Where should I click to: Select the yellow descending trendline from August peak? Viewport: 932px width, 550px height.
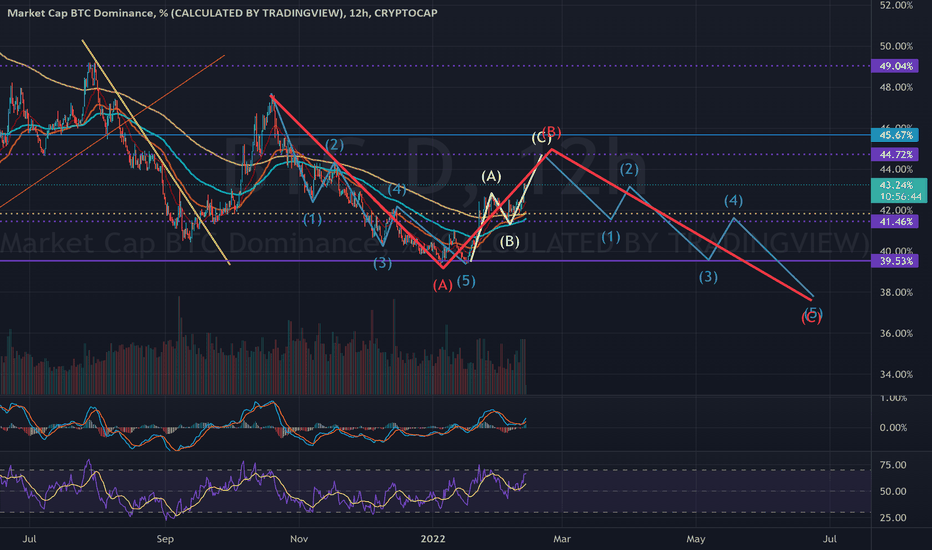[x=156, y=153]
